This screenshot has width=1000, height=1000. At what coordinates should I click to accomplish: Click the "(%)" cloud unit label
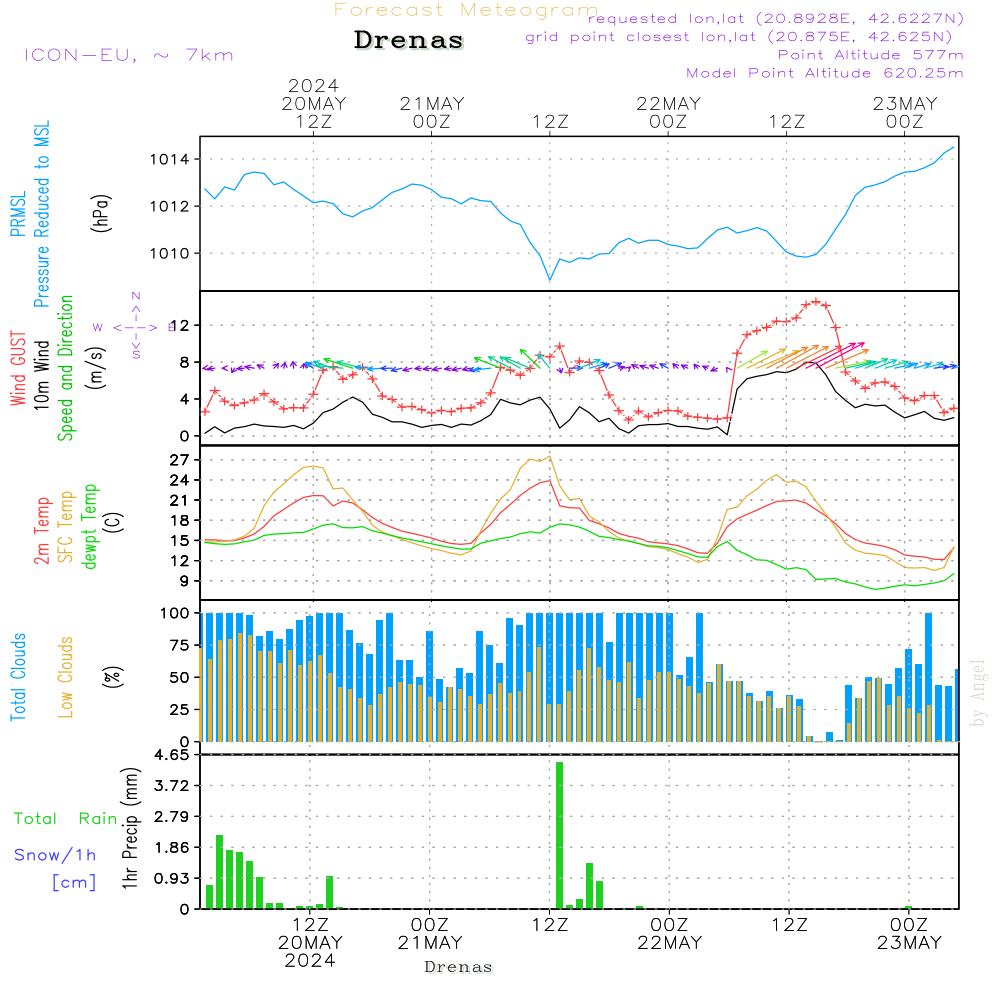tap(113, 677)
